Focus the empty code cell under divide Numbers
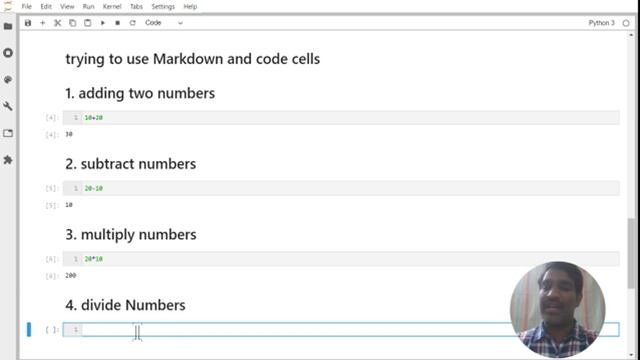Viewport: 640px width, 360px height. [341, 329]
